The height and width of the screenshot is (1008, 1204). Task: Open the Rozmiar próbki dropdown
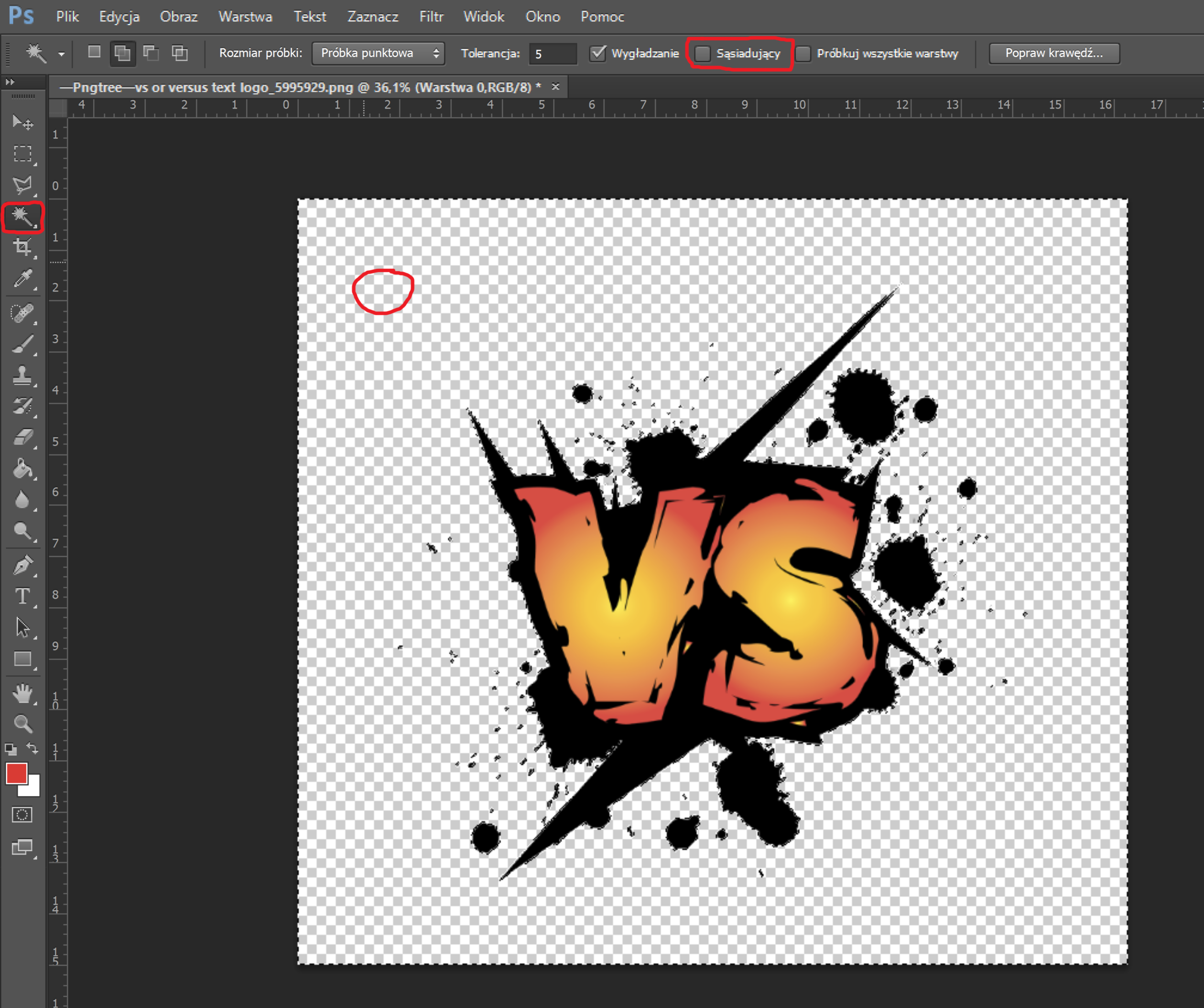378,53
